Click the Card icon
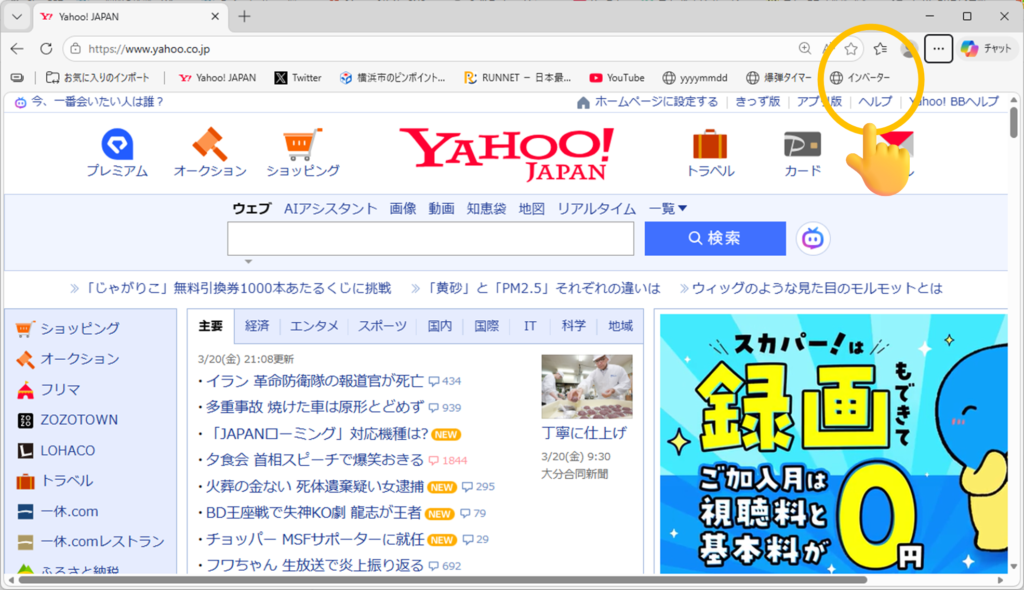1024x590 pixels. pyautogui.click(x=802, y=146)
